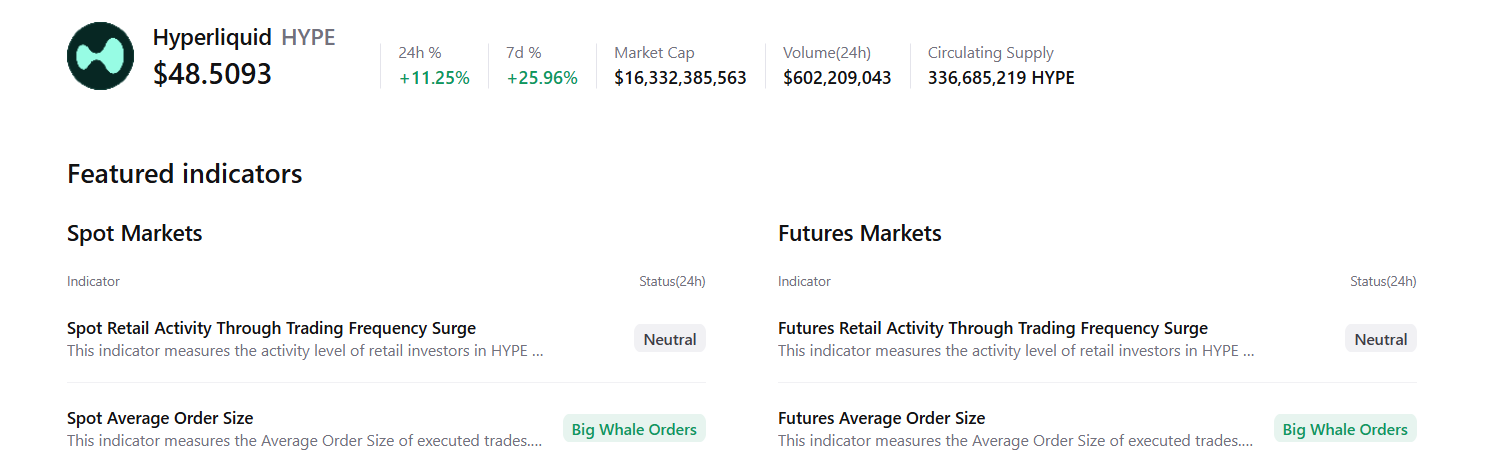The width and height of the screenshot is (1485, 470).
Task: Click the Featured indicators heading
Action: pyautogui.click(x=184, y=174)
